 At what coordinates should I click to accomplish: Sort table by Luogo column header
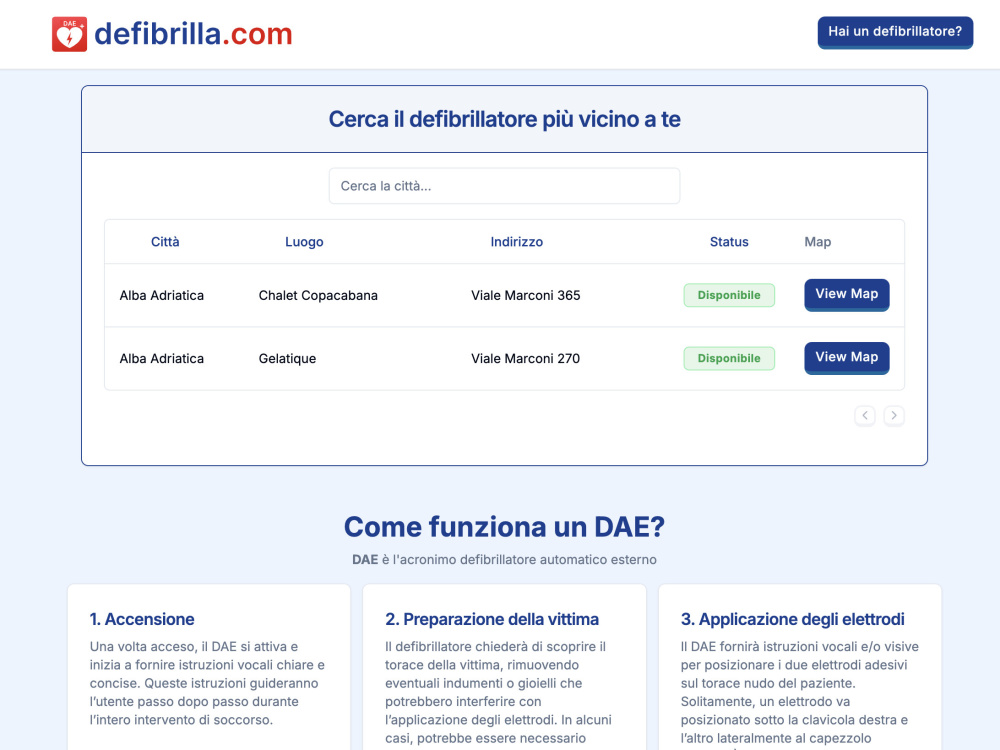tap(304, 242)
